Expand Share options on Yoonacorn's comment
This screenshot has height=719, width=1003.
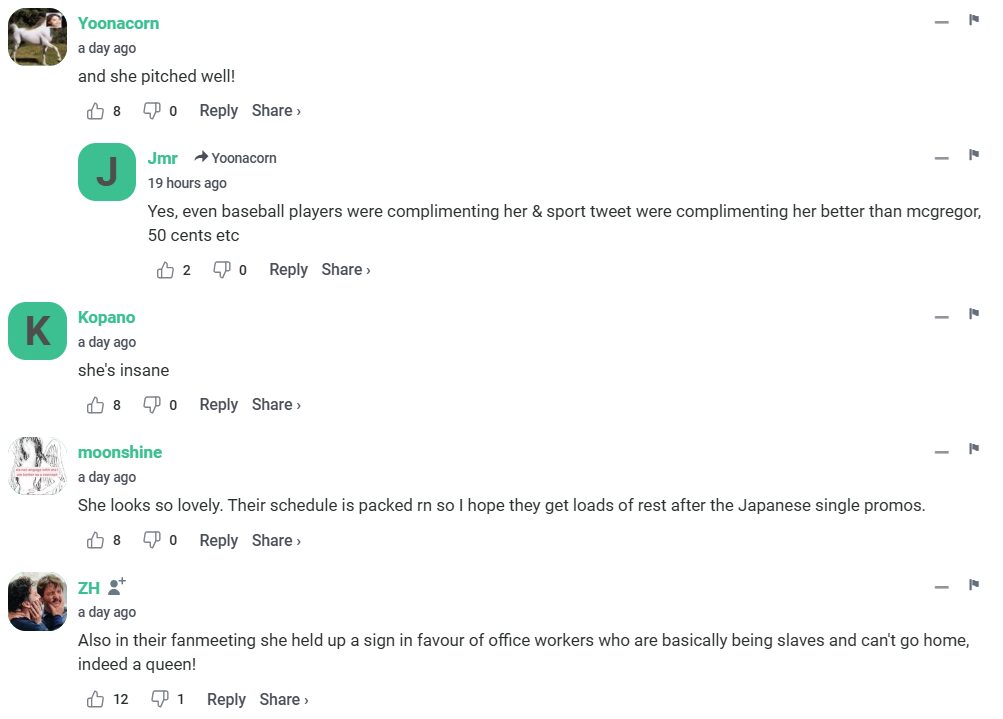(x=276, y=111)
